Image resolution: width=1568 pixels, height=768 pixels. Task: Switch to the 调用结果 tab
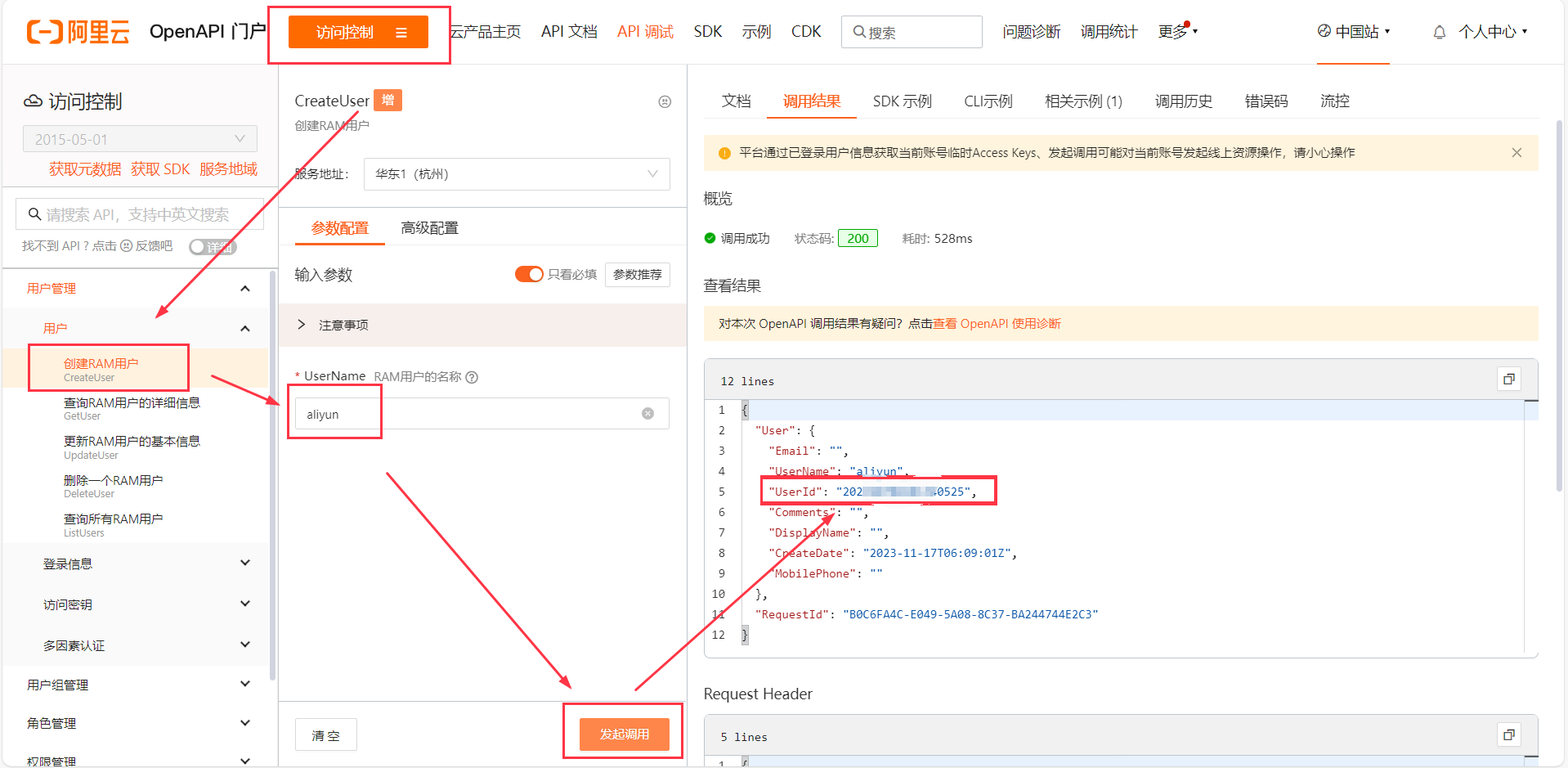coord(812,101)
